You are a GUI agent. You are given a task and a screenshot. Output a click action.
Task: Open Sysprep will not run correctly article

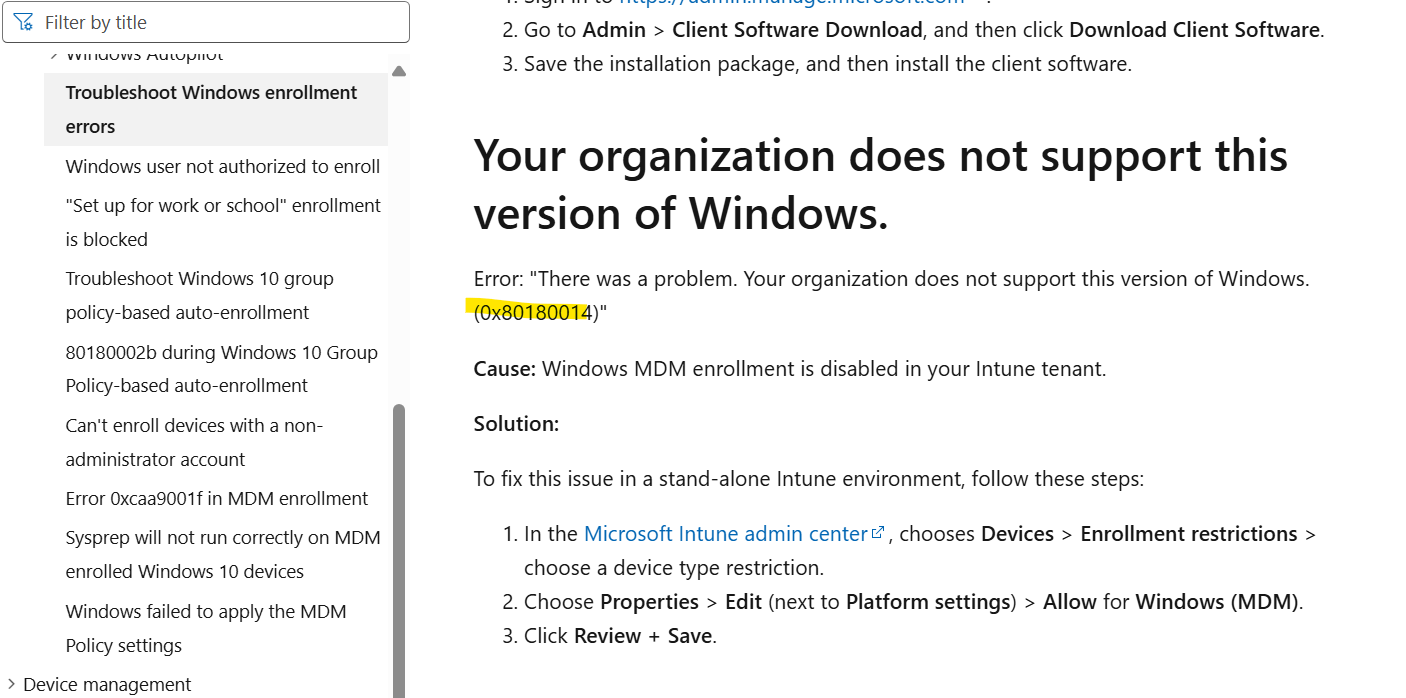222,554
